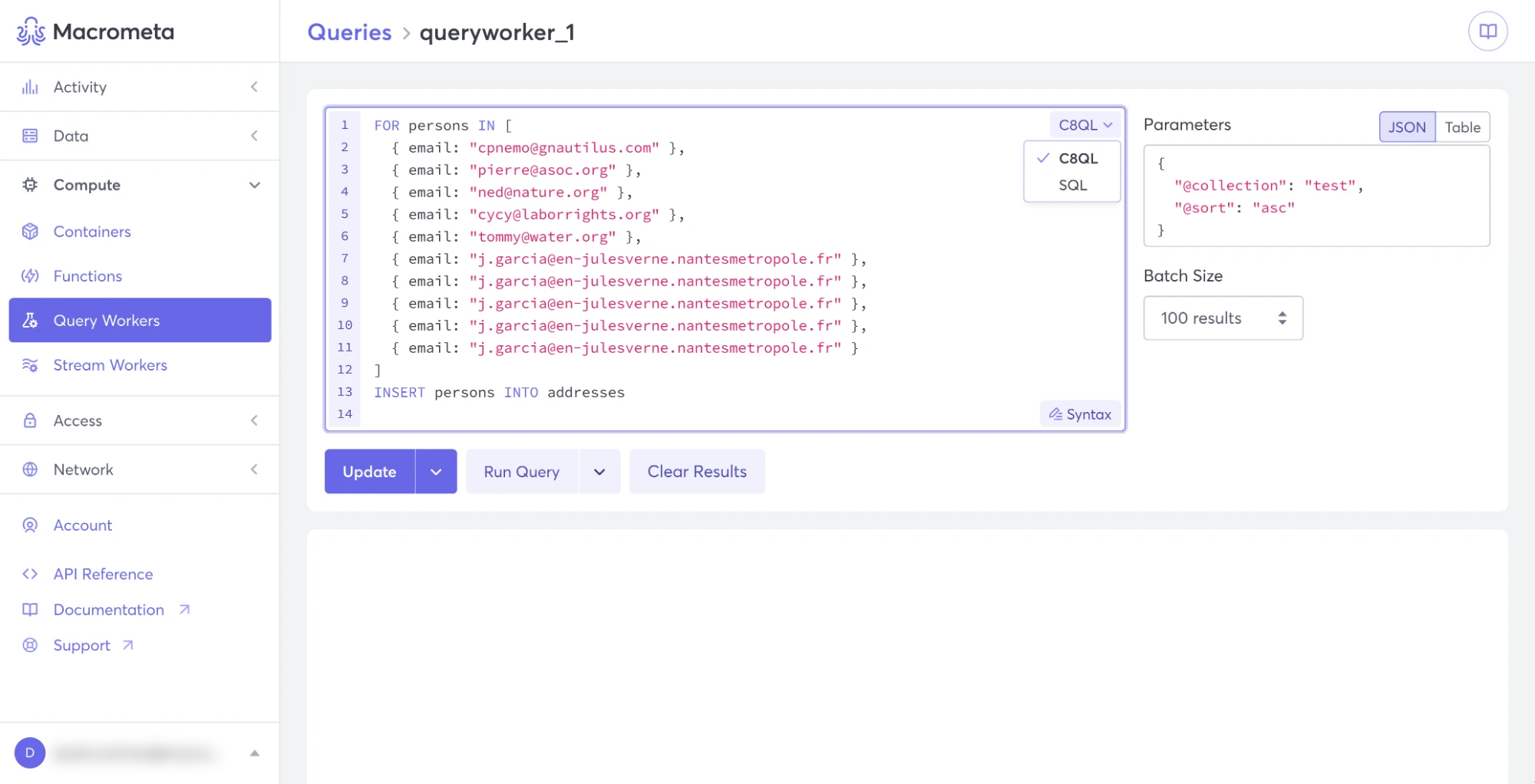The image size is (1535, 784).
Task: Click the Compute chip icon
Action: pos(30,185)
